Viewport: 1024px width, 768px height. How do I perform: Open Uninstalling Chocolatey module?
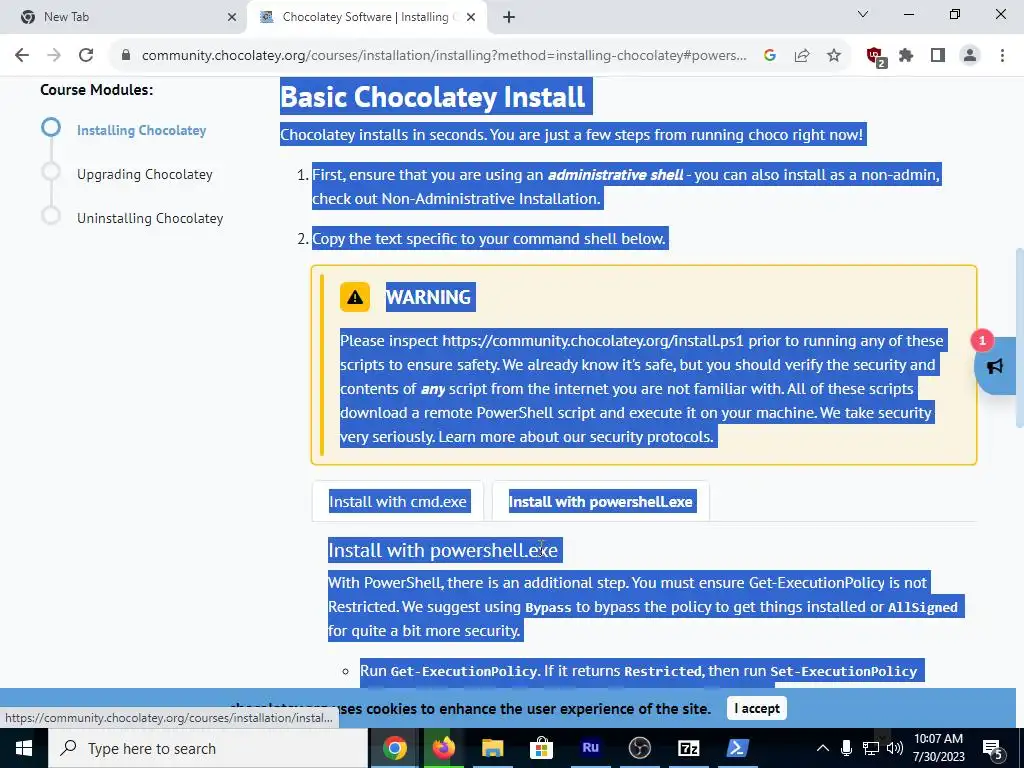pos(150,218)
